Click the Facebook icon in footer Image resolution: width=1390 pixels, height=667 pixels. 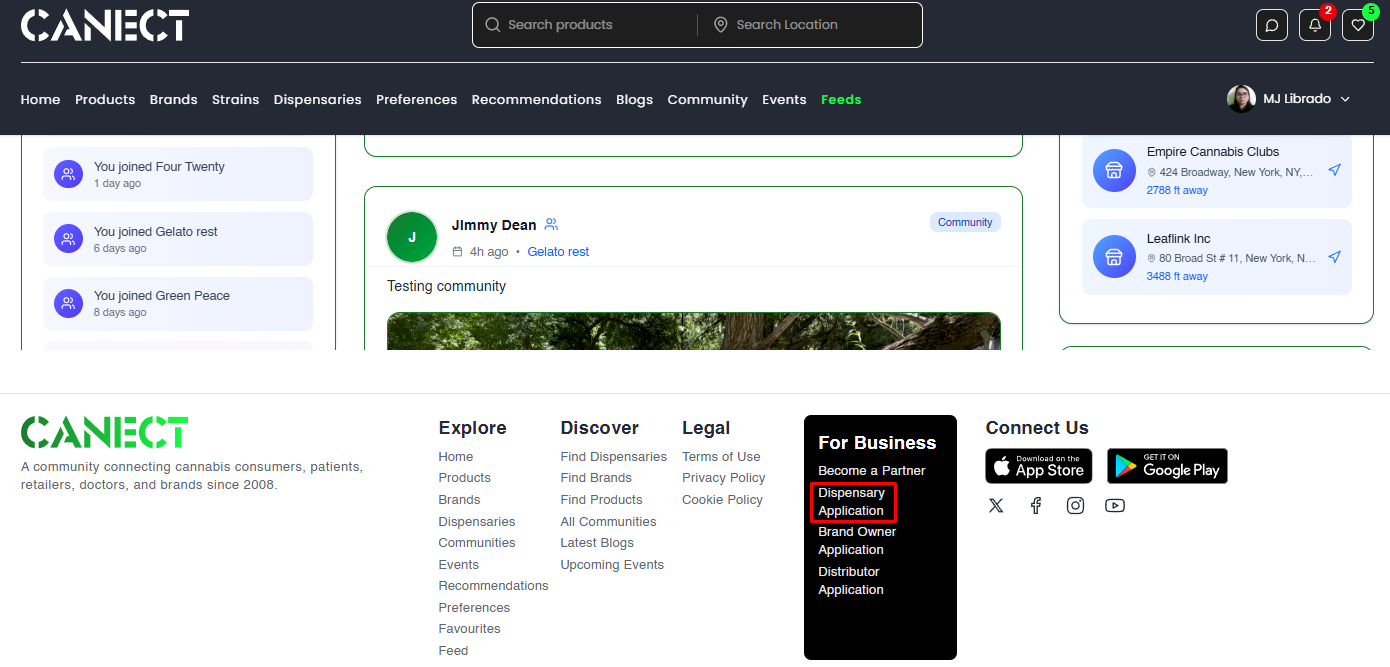coord(1035,505)
